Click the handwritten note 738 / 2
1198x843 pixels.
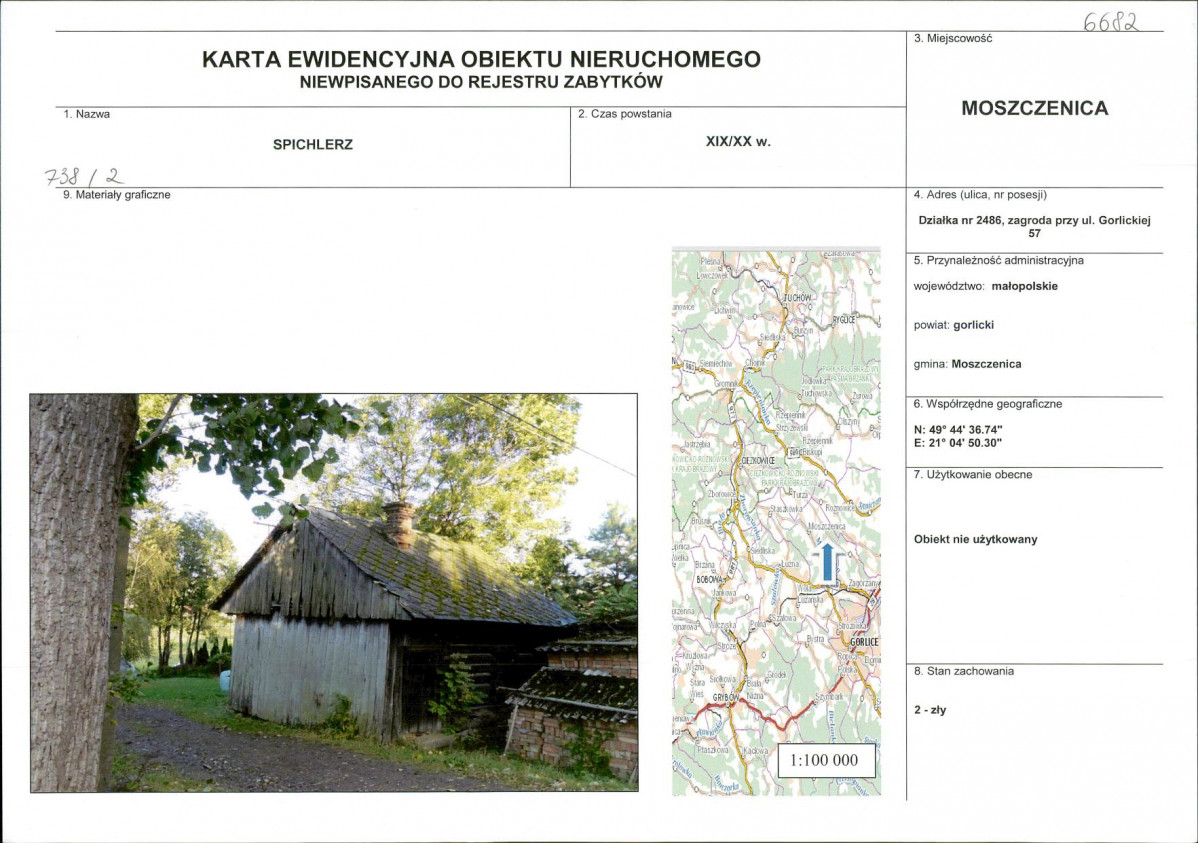[x=84, y=177]
